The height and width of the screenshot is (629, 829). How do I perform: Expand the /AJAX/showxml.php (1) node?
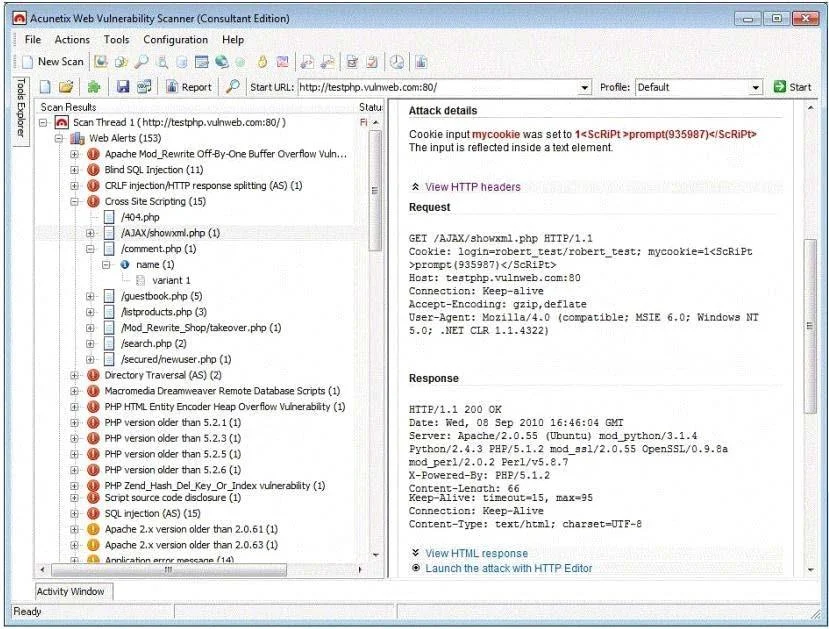(90, 233)
